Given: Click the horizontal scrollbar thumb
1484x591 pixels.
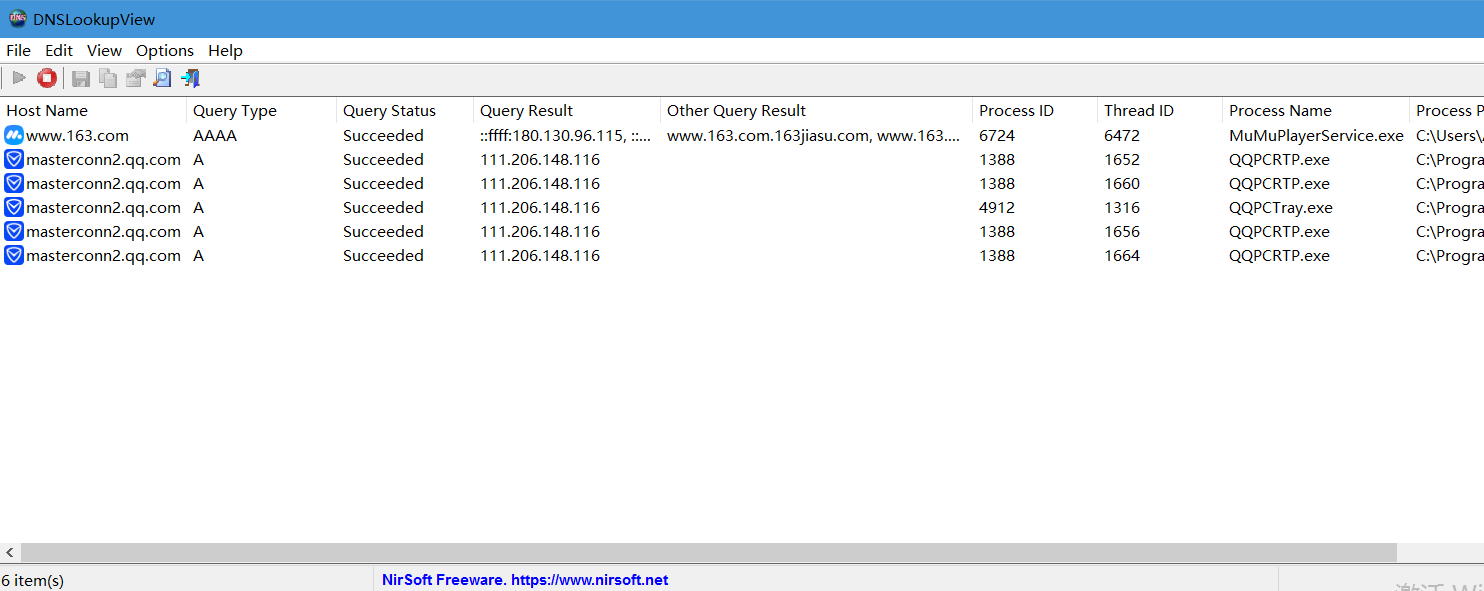Looking at the screenshot, I should click(708, 552).
